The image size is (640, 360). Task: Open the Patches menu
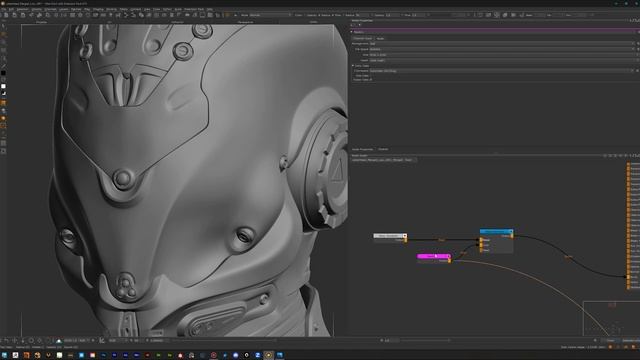coord(76,9)
